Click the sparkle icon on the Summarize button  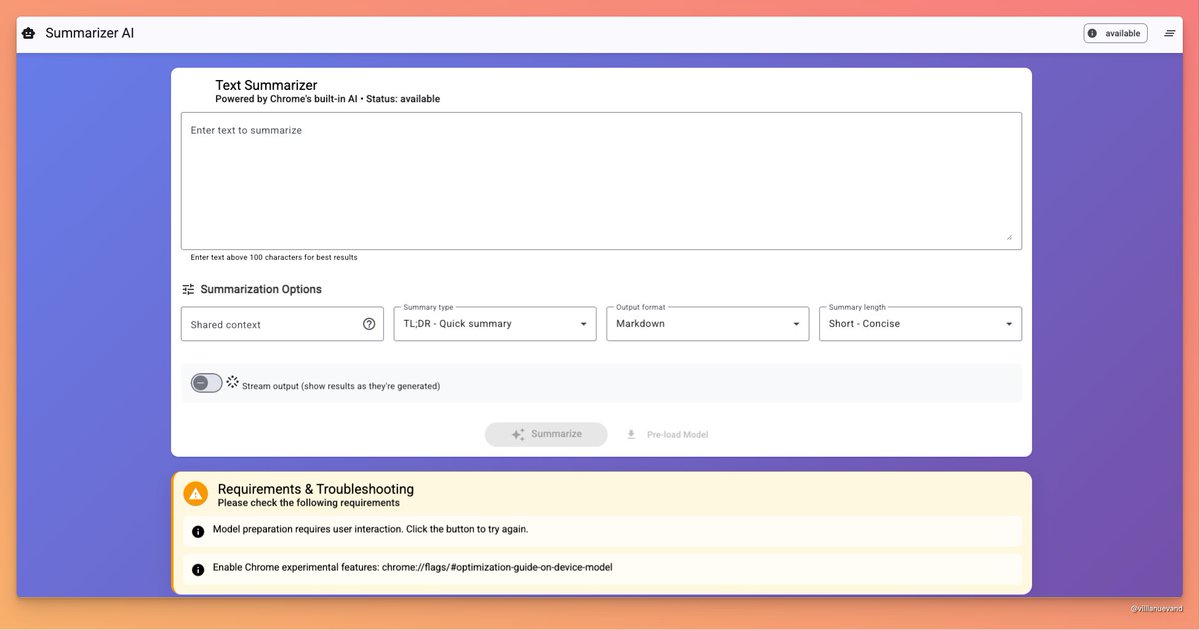(x=518, y=435)
